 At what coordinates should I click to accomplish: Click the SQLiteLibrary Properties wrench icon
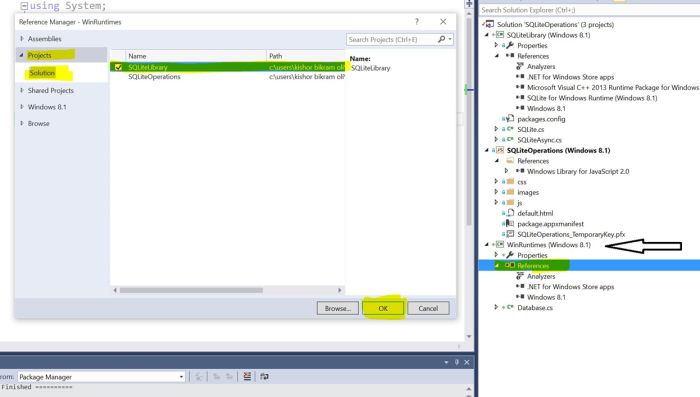510,45
